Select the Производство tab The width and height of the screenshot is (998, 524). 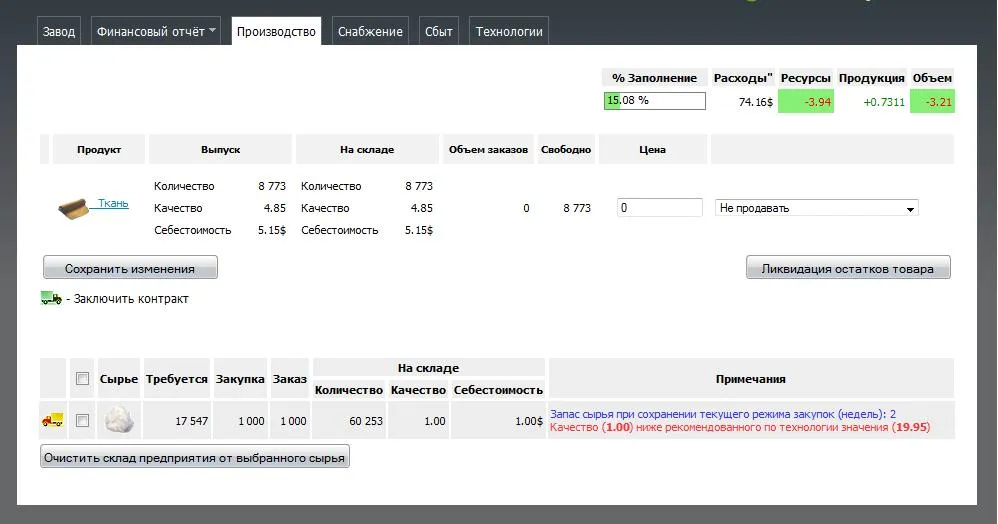(x=276, y=31)
